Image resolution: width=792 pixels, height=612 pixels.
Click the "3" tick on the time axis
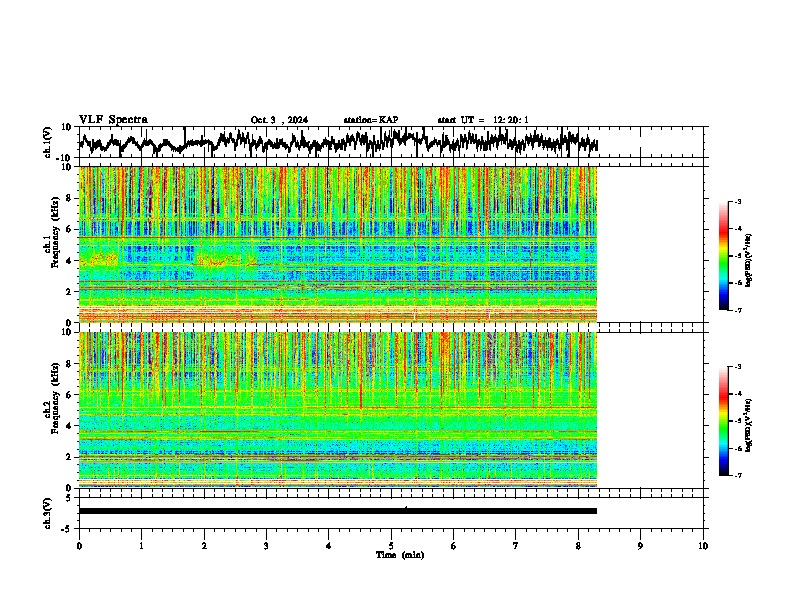point(266,546)
